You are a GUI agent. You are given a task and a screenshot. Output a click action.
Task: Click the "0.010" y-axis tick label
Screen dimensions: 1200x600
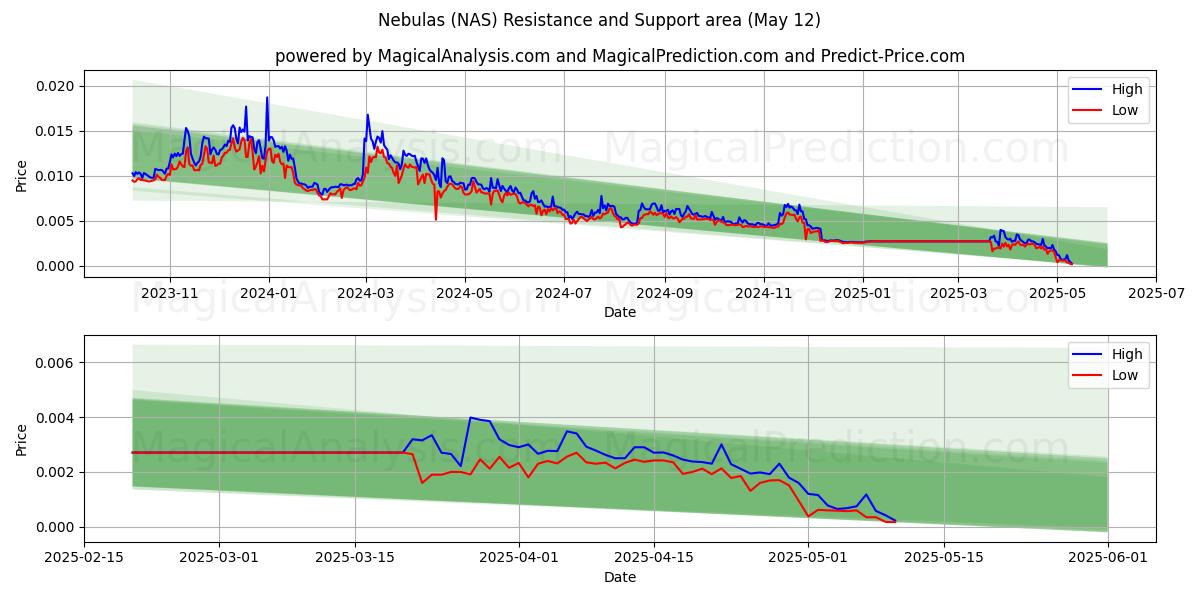(56, 176)
